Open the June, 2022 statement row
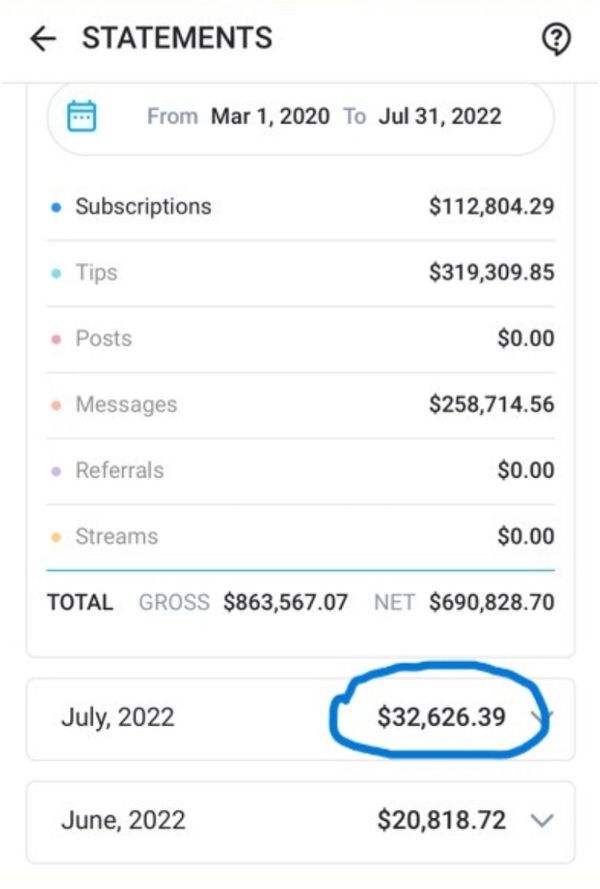This screenshot has height=889, width=600. [301, 822]
